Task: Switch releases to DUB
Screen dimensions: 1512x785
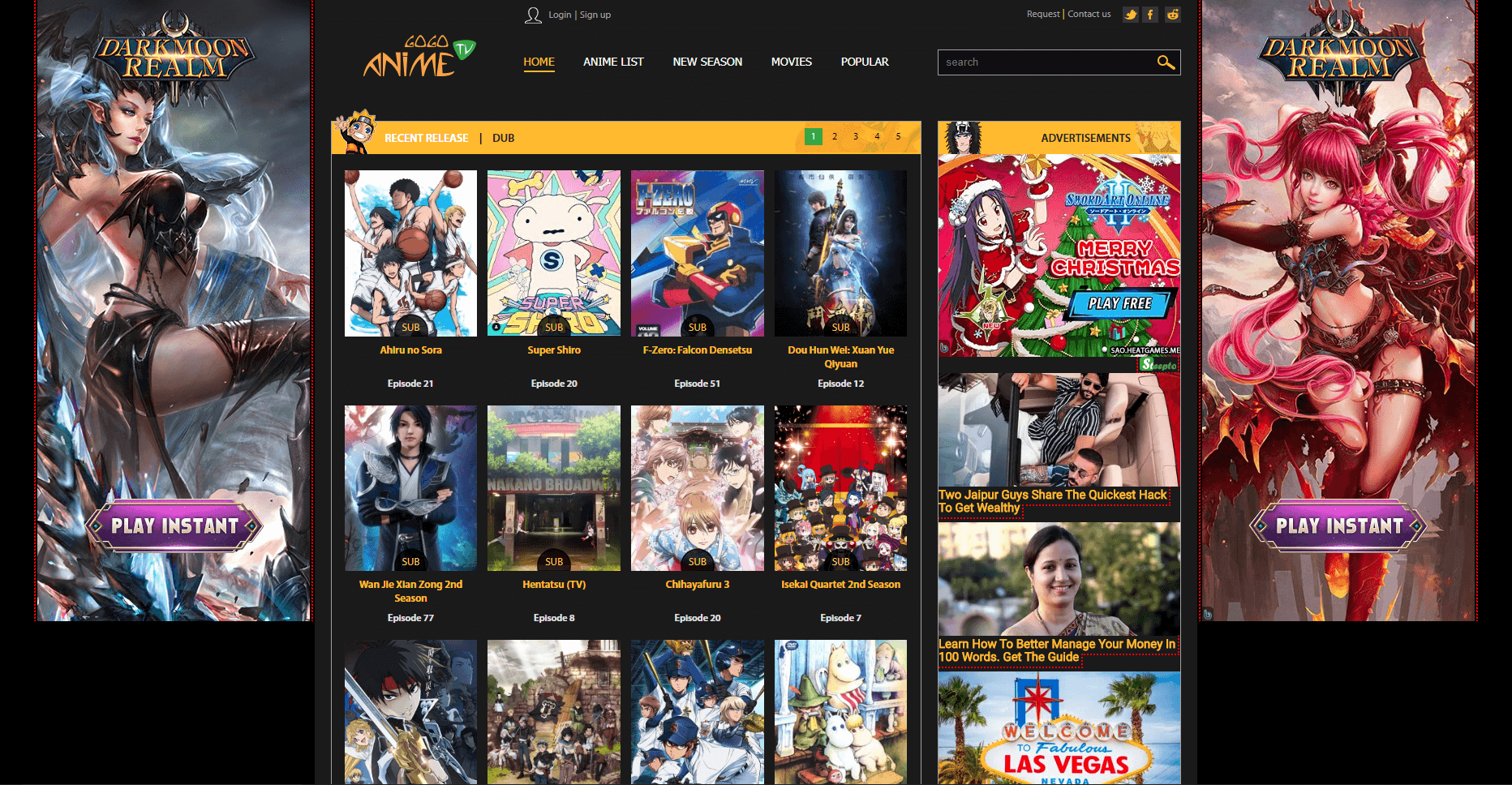Action: point(504,138)
